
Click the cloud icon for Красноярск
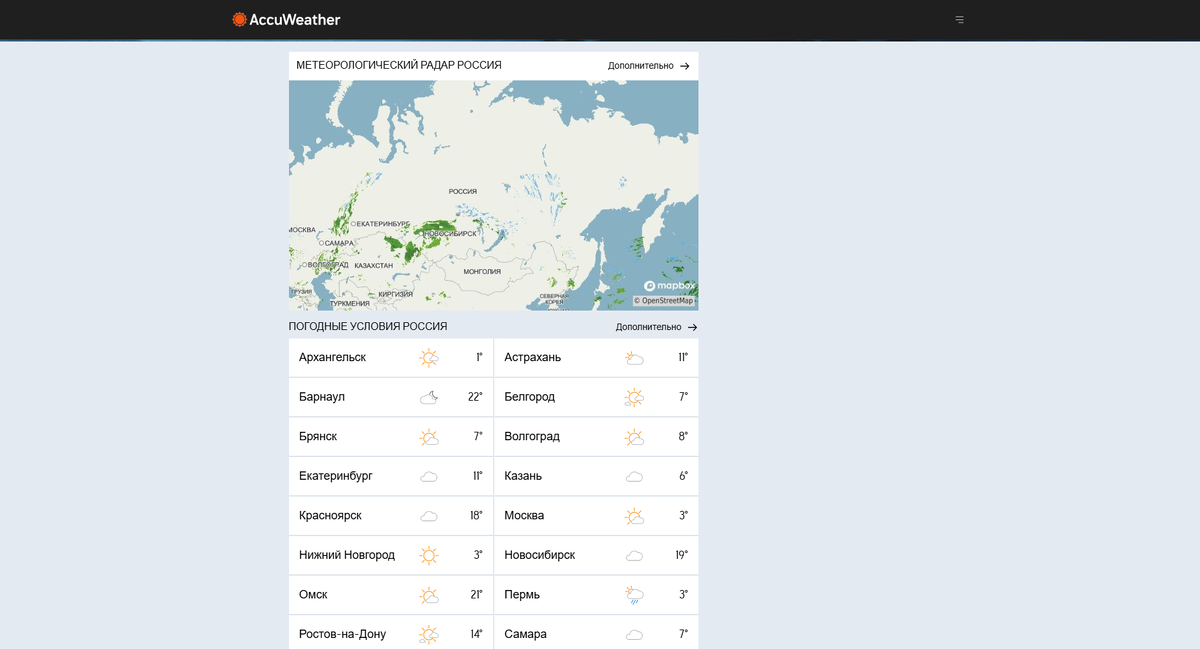(x=429, y=516)
